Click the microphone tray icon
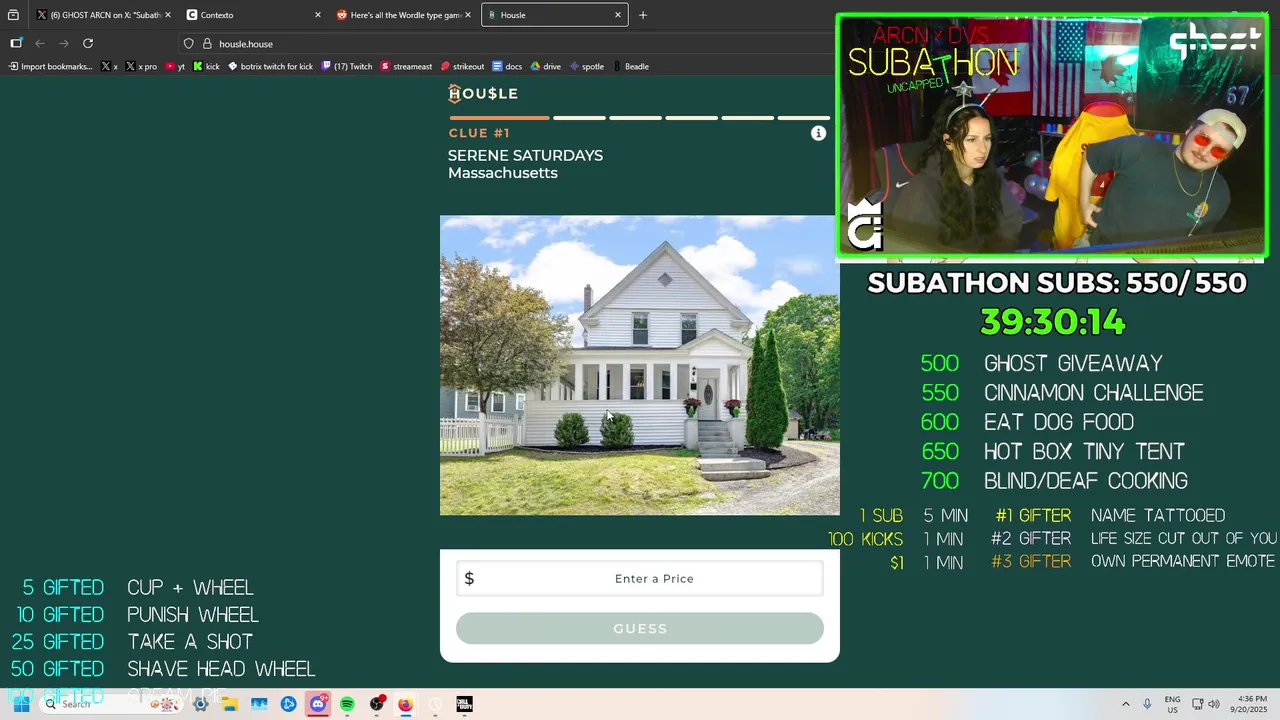This screenshot has width=1280, height=720. click(x=1147, y=704)
